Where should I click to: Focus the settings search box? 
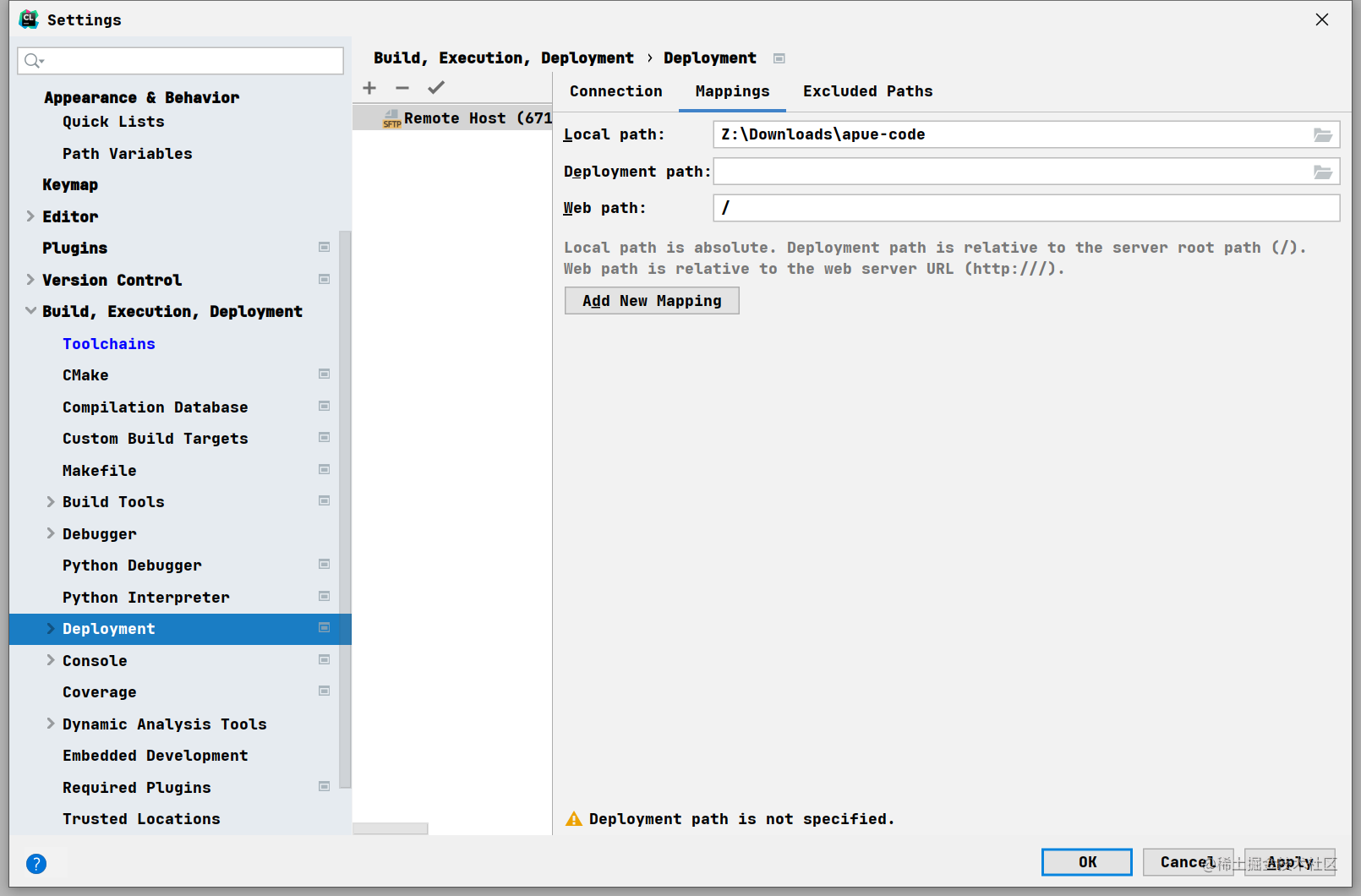coord(181,61)
